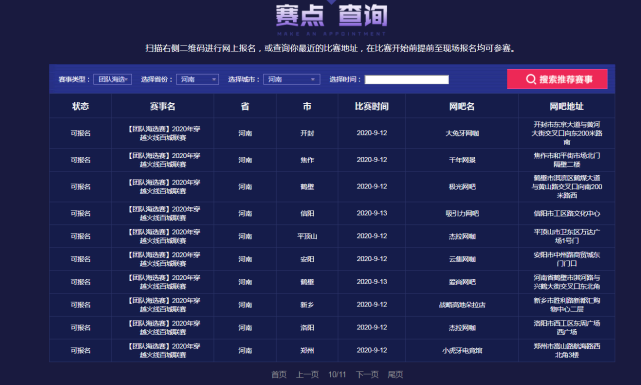Viewport: 641px width, 385px height.
Task: Click 可报名 status in the 郑州 row
Action: (x=81, y=351)
